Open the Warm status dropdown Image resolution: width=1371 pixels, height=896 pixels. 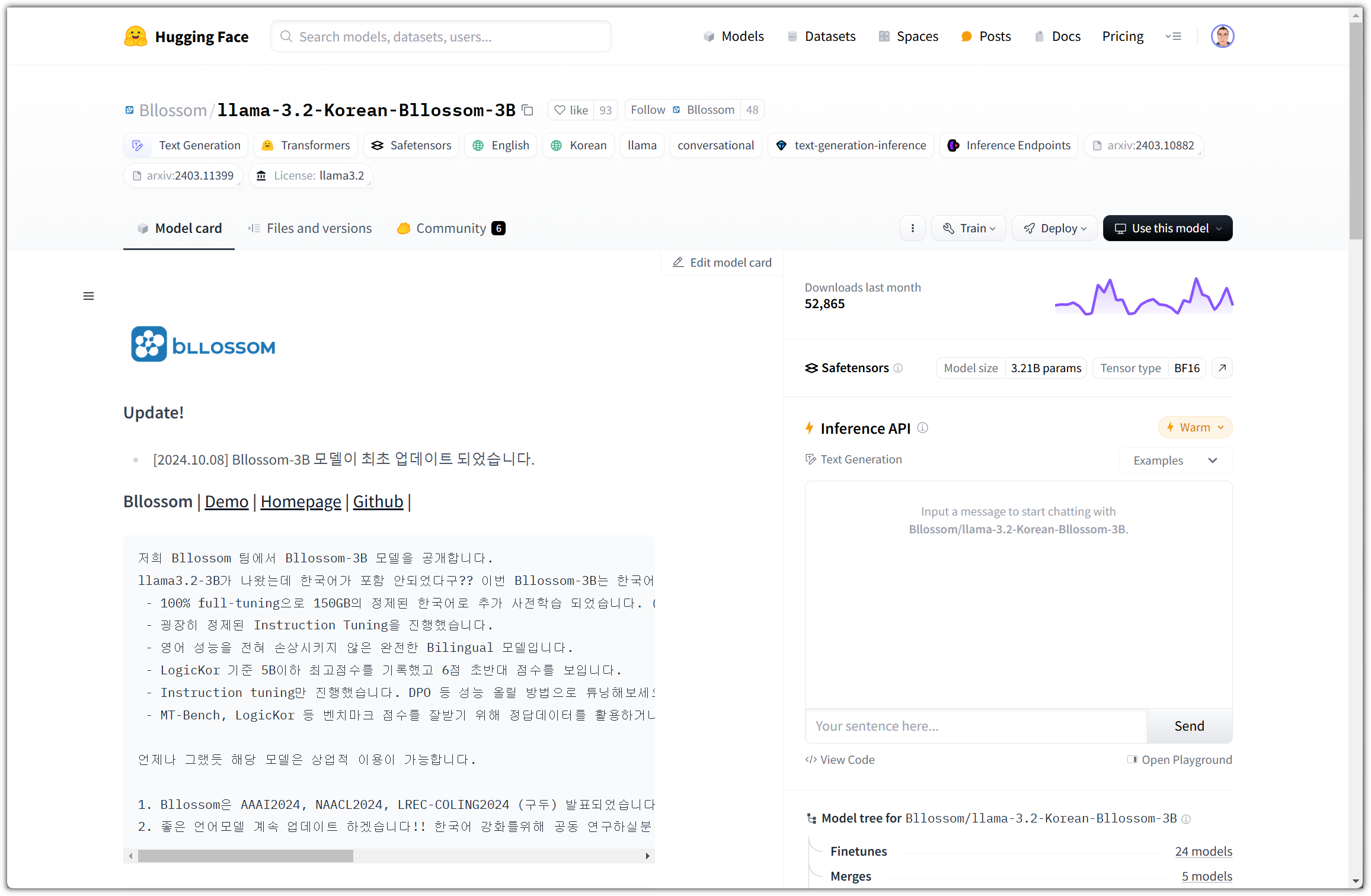pos(1195,428)
